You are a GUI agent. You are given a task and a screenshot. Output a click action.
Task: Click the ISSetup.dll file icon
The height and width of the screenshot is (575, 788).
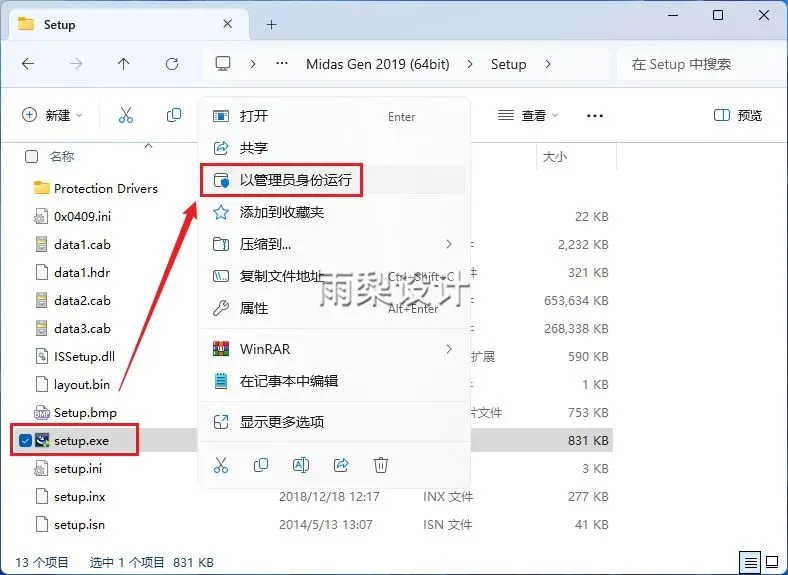pyautogui.click(x=42, y=356)
